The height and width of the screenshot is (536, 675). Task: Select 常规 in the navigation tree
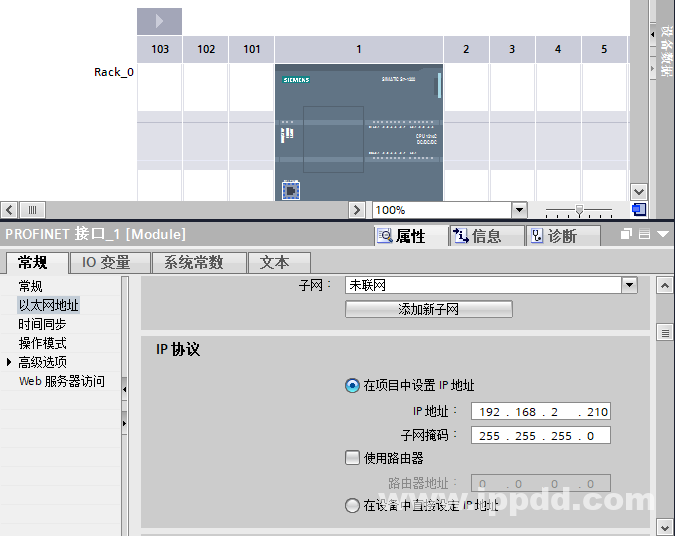point(30,286)
